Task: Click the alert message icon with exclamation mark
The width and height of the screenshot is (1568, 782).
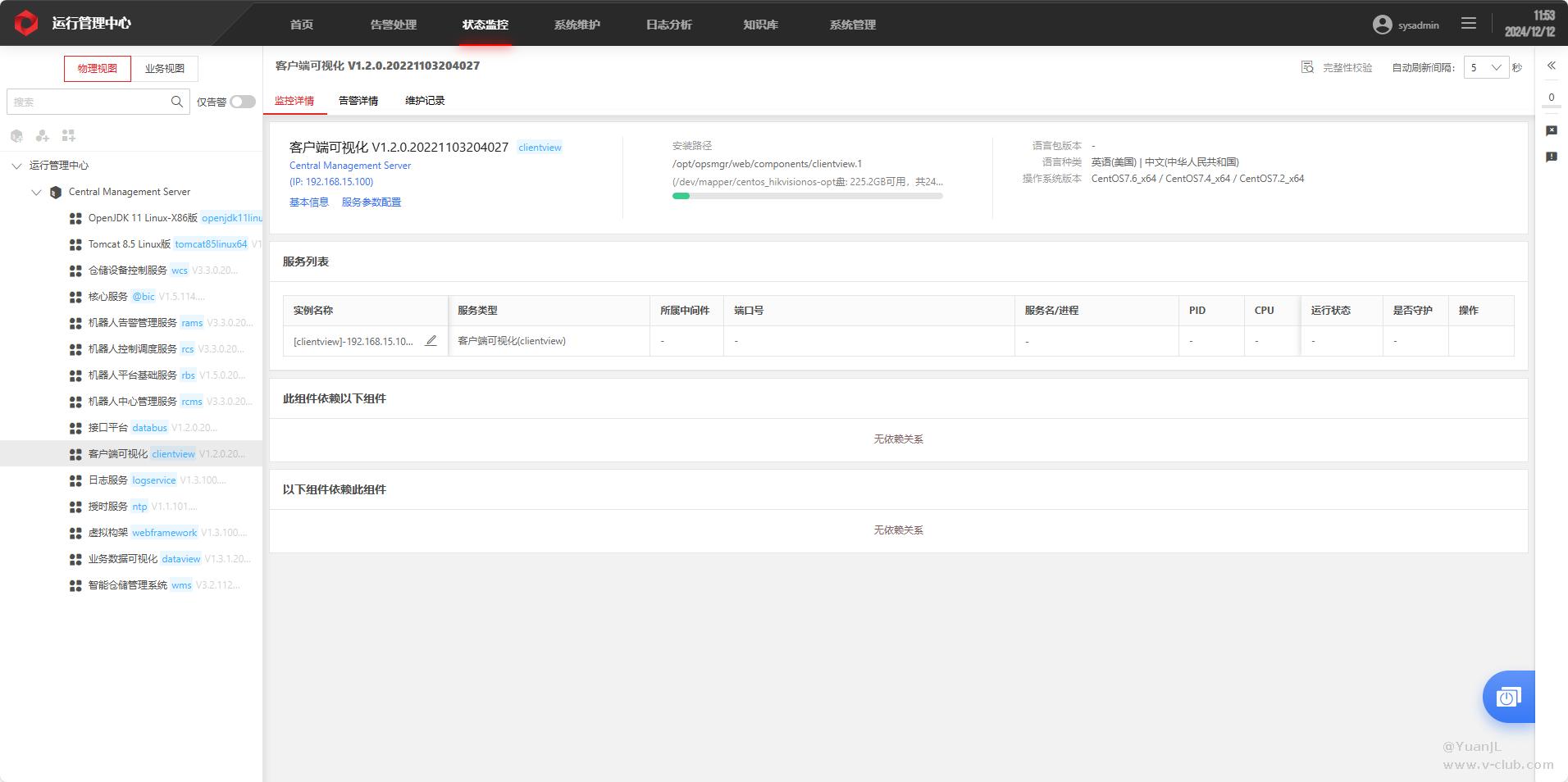Action: (x=1551, y=157)
